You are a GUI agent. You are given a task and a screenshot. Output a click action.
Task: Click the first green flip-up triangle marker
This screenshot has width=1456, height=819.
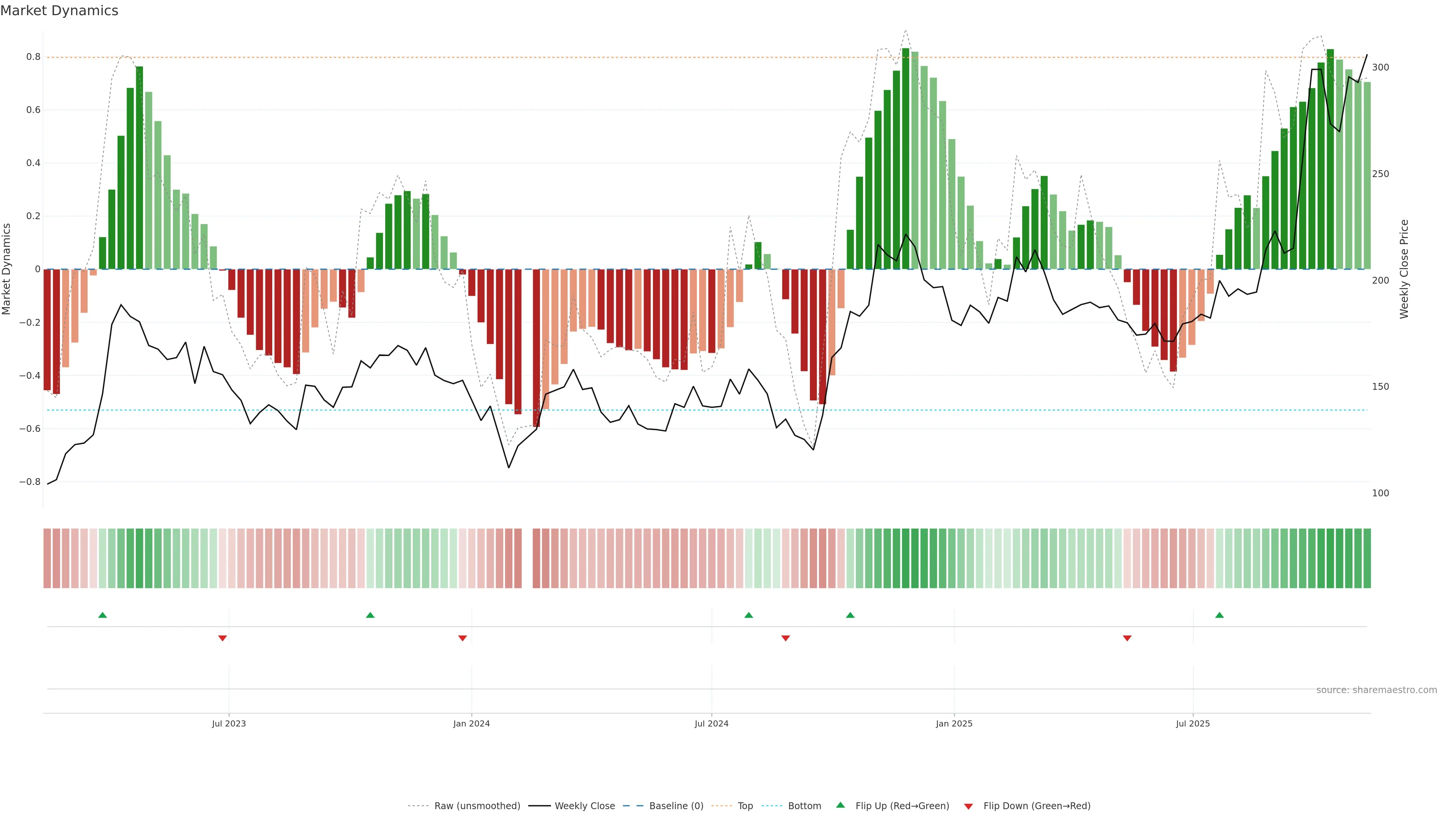pos(102,615)
